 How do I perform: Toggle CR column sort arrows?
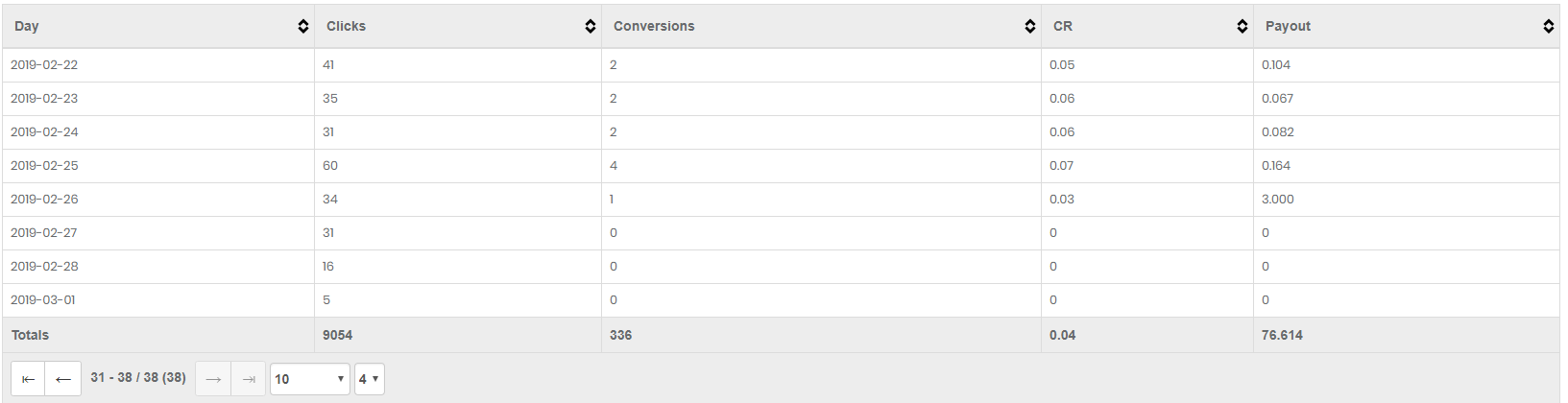click(1242, 27)
